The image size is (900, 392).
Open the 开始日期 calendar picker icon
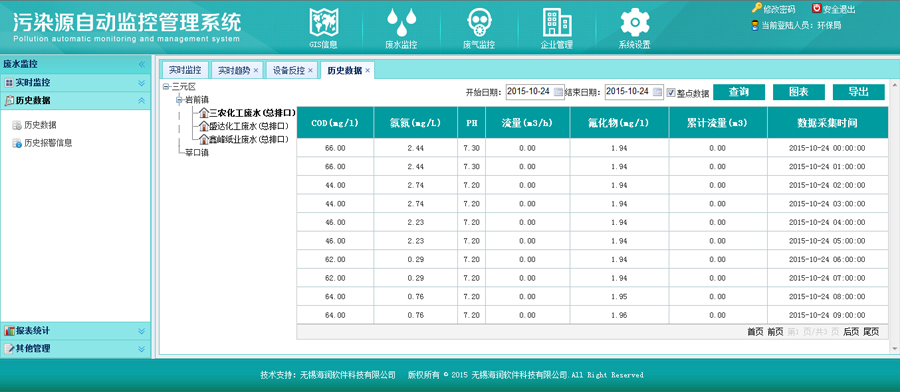coord(559,92)
